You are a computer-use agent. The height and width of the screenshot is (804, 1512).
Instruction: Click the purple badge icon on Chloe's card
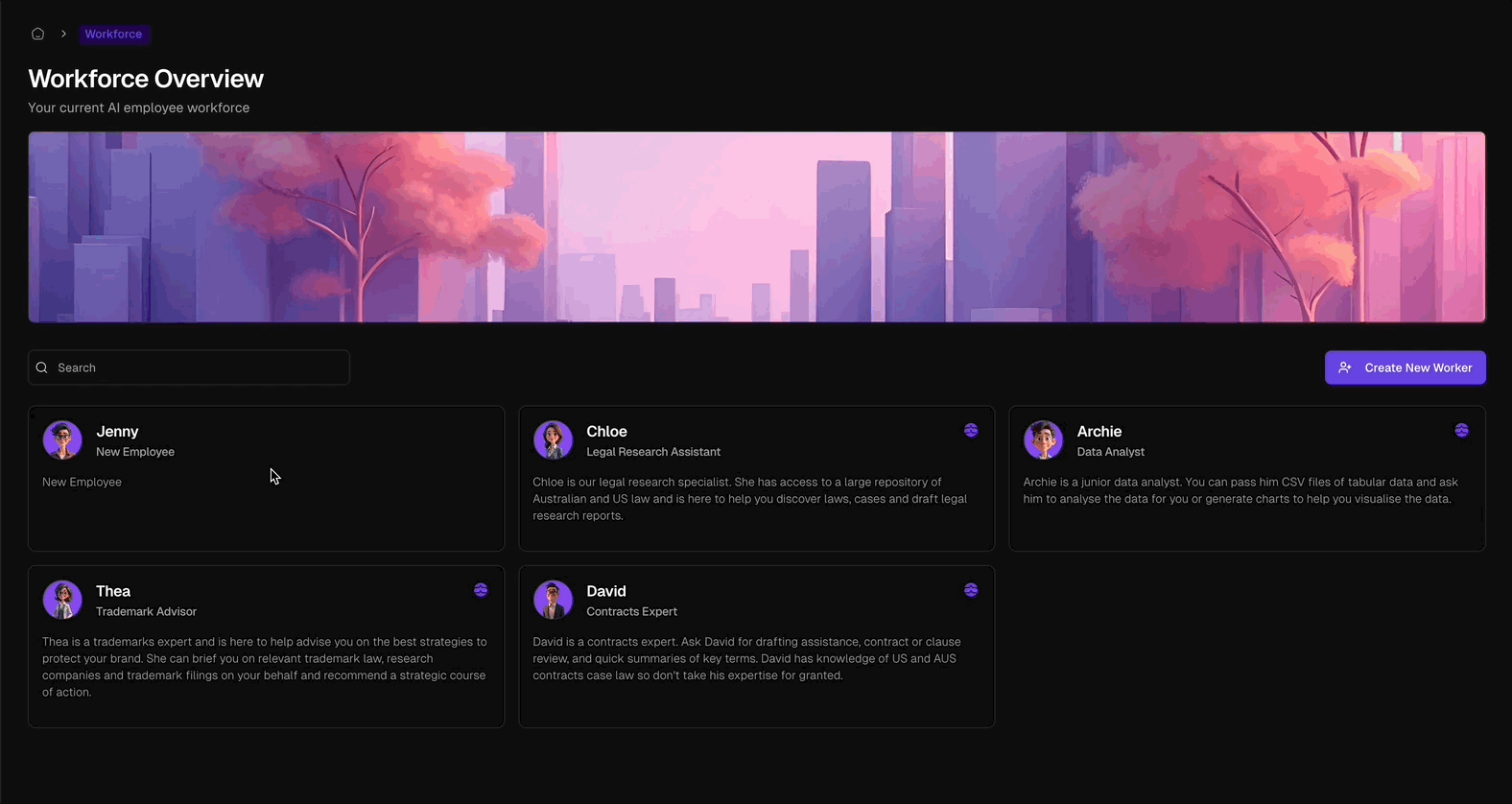(971, 430)
